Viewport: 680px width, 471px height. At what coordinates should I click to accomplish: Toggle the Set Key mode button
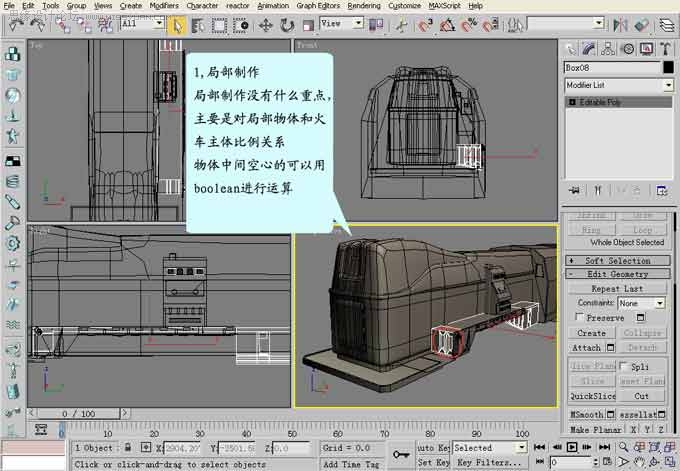pos(433,462)
